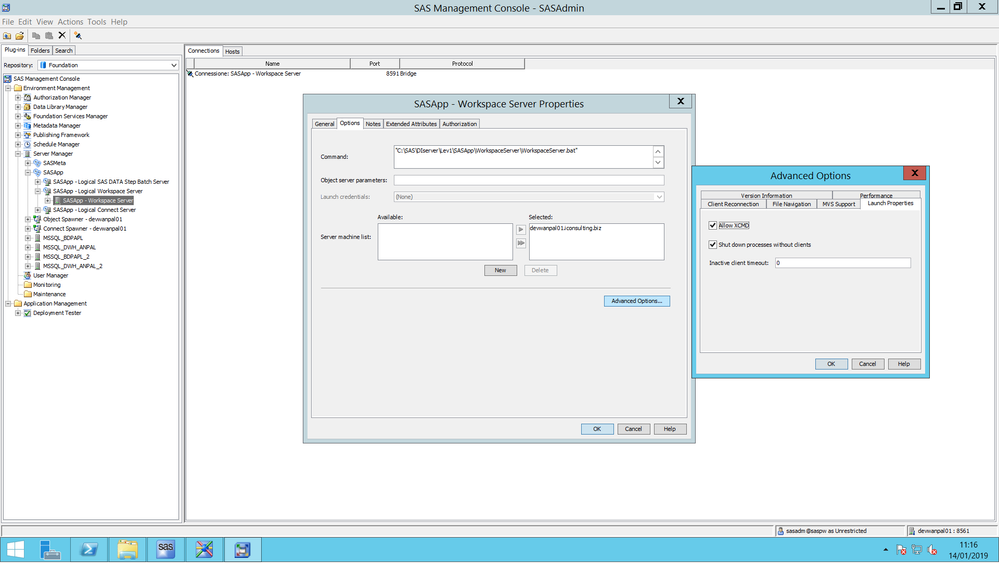Screen dimensions: 999x583
Task: Click the Publishing Framework icon
Action: pos(27,135)
